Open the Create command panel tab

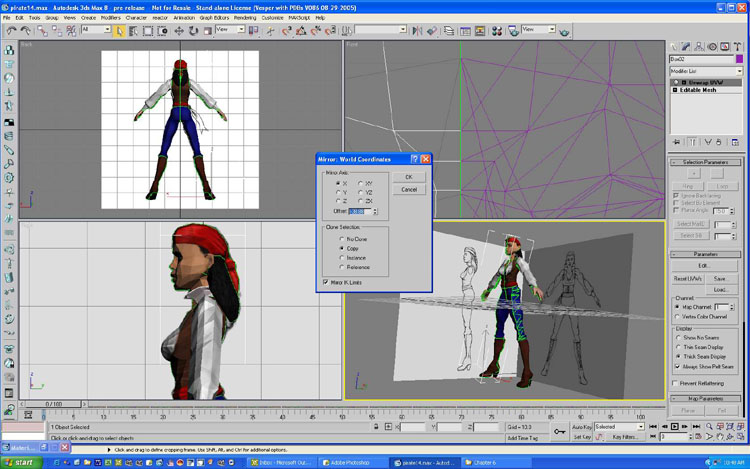pos(675,46)
